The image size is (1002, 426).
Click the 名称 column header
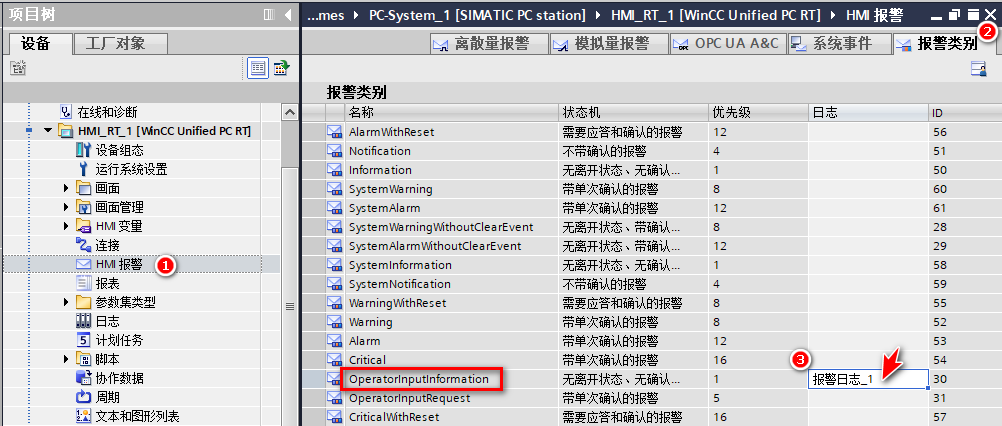pos(451,113)
